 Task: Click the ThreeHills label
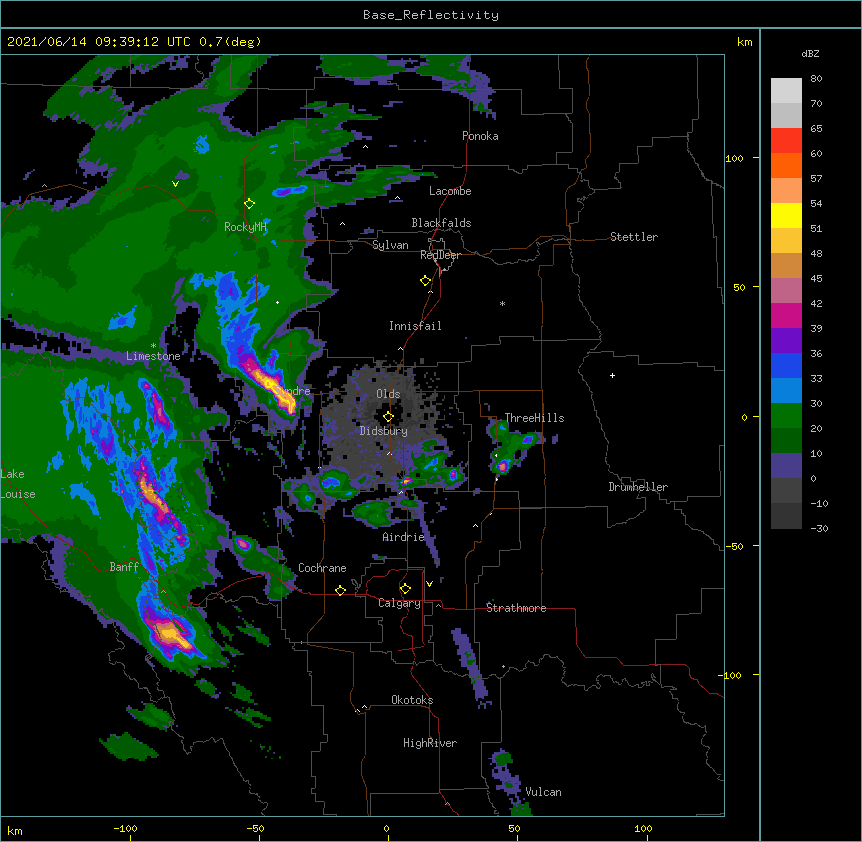(534, 418)
